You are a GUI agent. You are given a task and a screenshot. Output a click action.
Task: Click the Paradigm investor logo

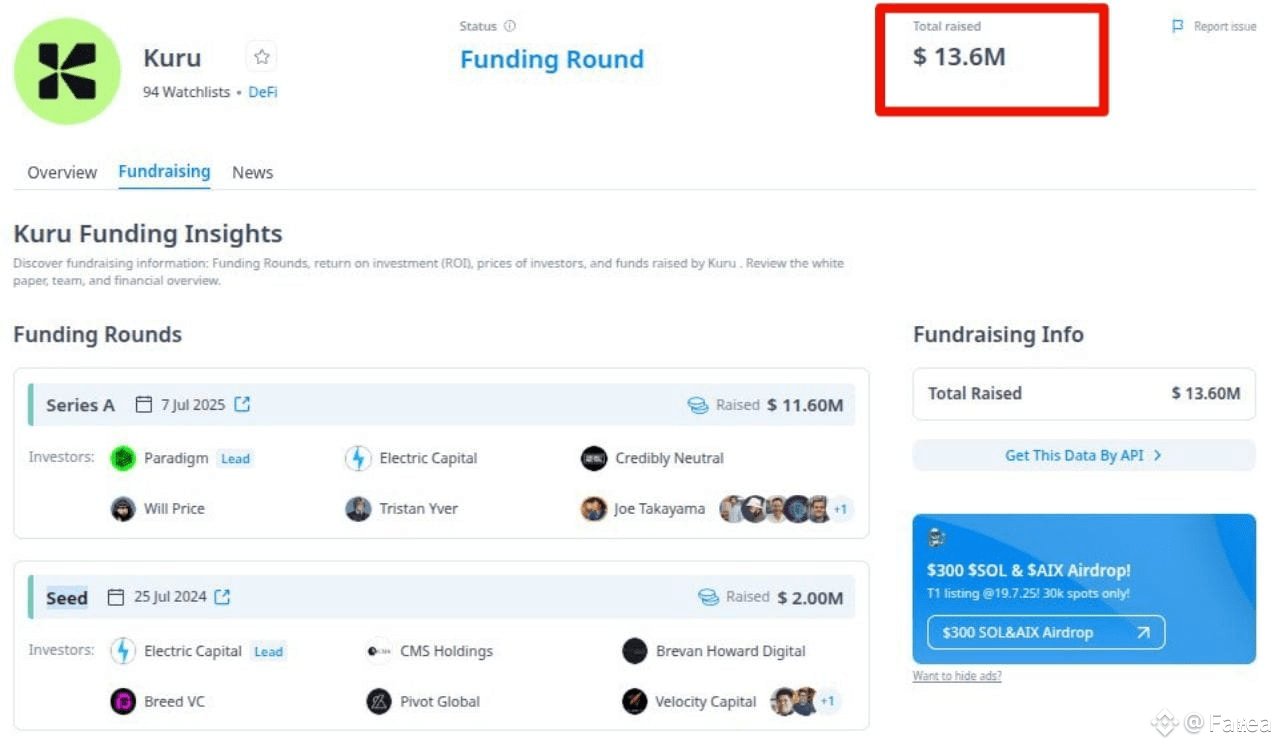click(123, 458)
